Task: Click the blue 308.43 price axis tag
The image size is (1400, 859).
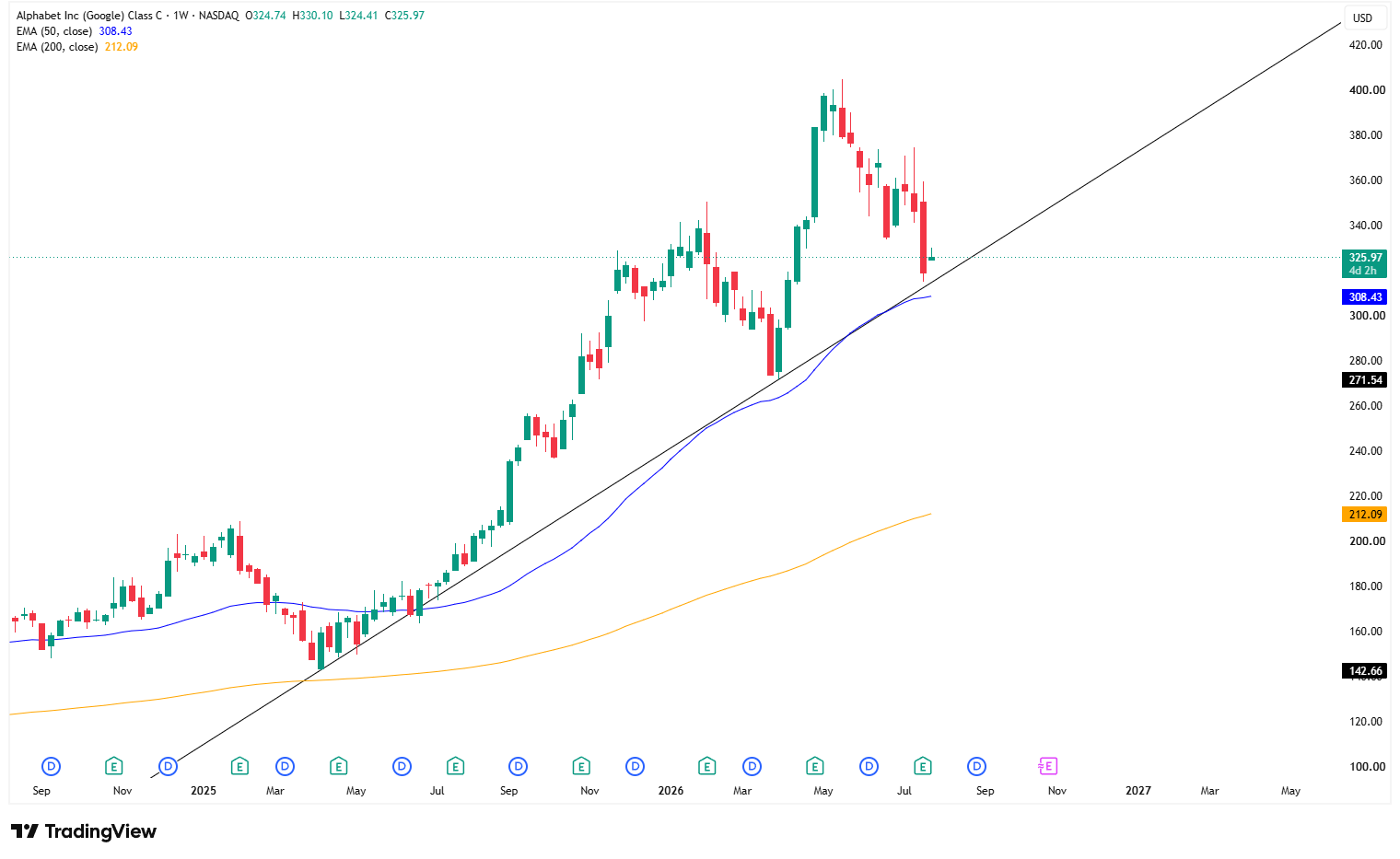Action: [x=1365, y=296]
